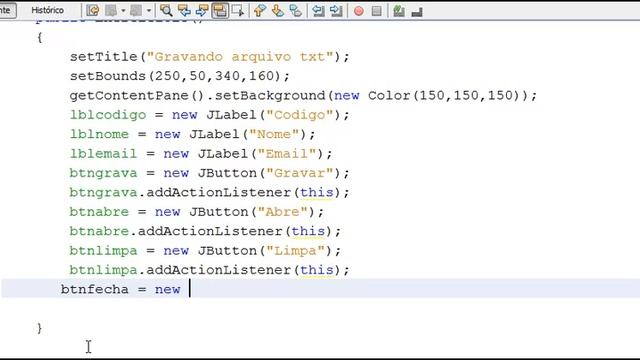
Task: Click the lblcodigo variable name
Action: click(x=108, y=115)
